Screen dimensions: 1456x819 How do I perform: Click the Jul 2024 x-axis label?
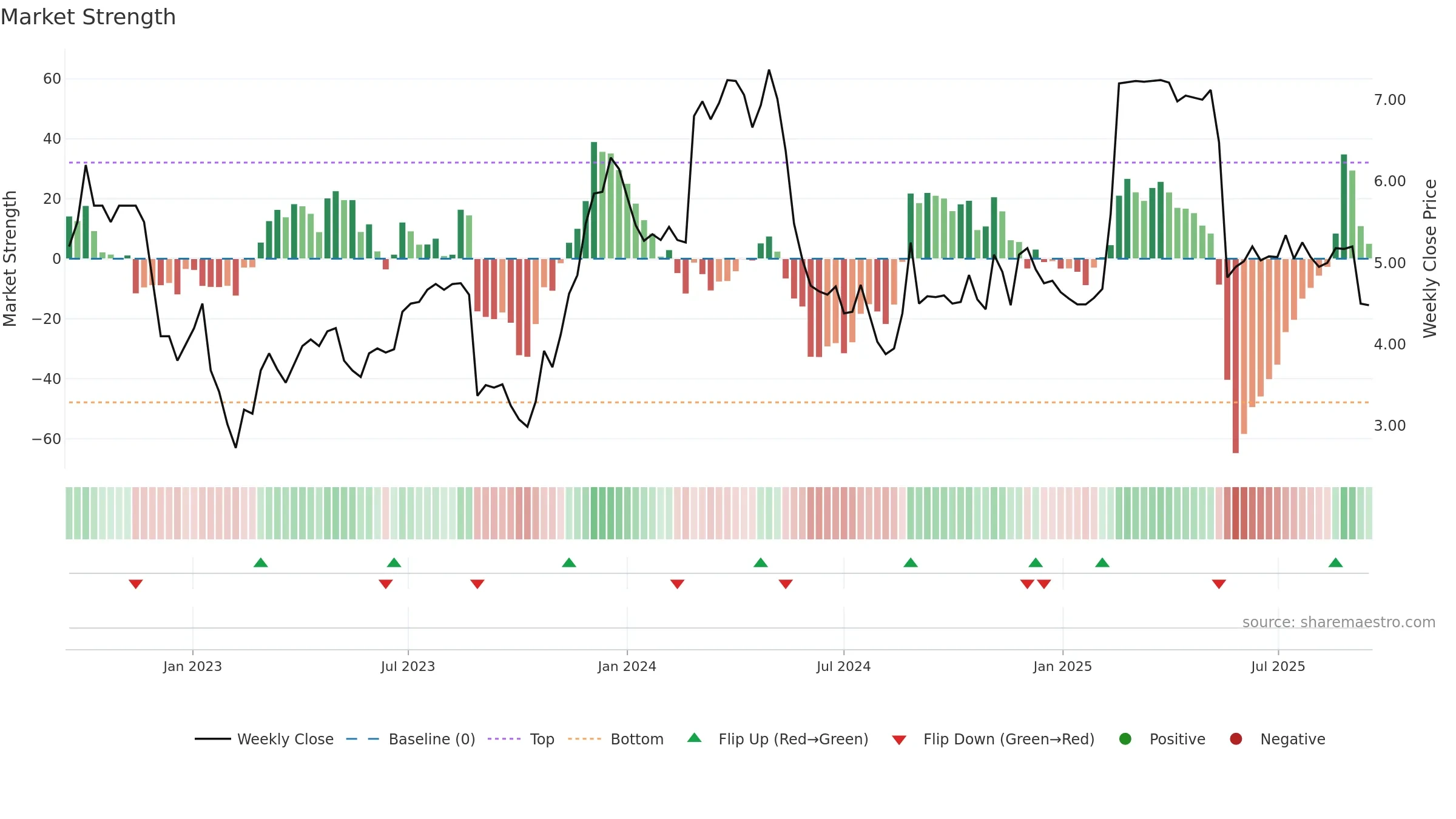point(843,666)
